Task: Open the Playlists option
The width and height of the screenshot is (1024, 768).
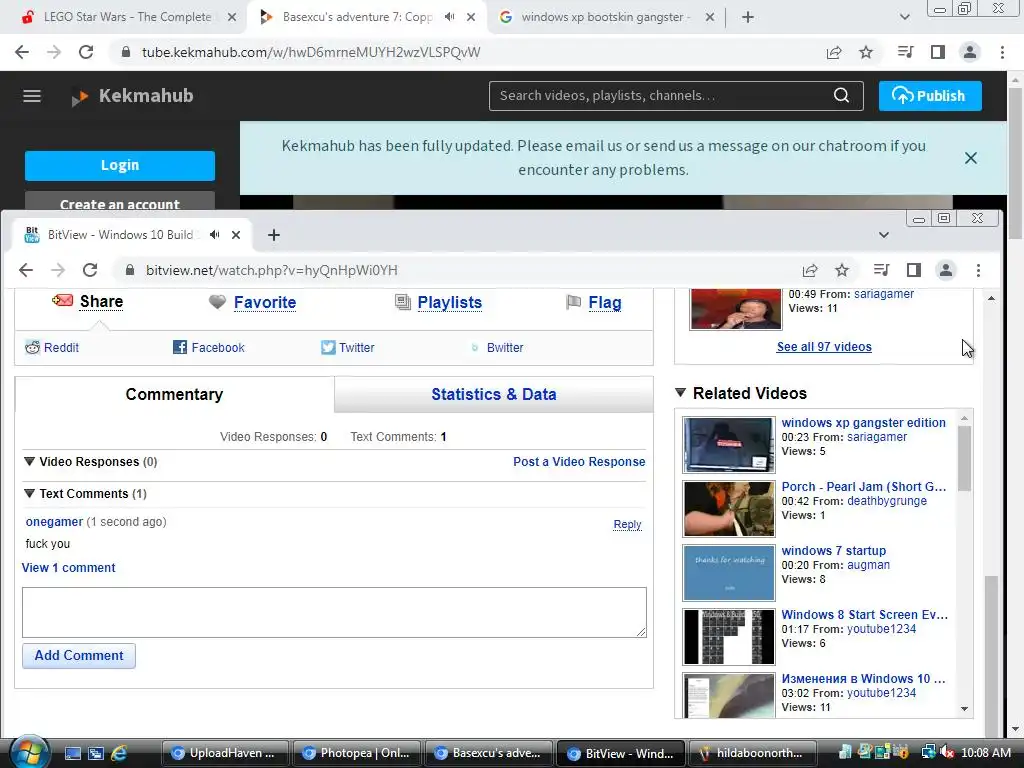Action: tap(449, 302)
